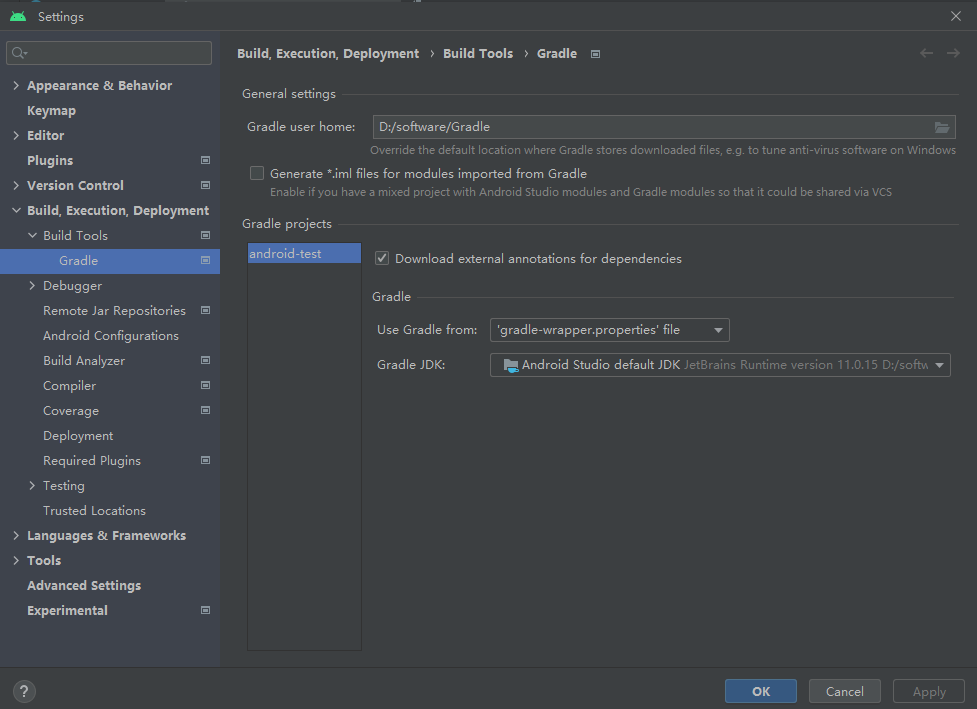Screen dimensions: 977x709
Task: Expand the Tools section
Action: point(16,560)
